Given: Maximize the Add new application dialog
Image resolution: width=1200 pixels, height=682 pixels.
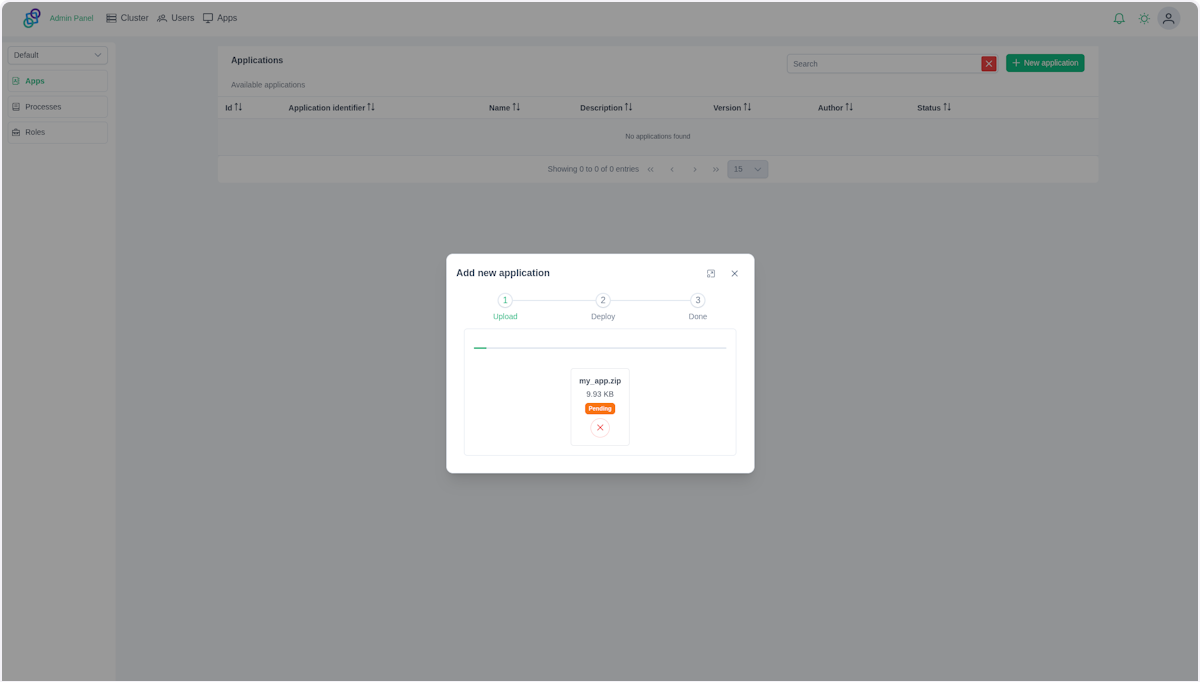Looking at the screenshot, I should click(711, 273).
